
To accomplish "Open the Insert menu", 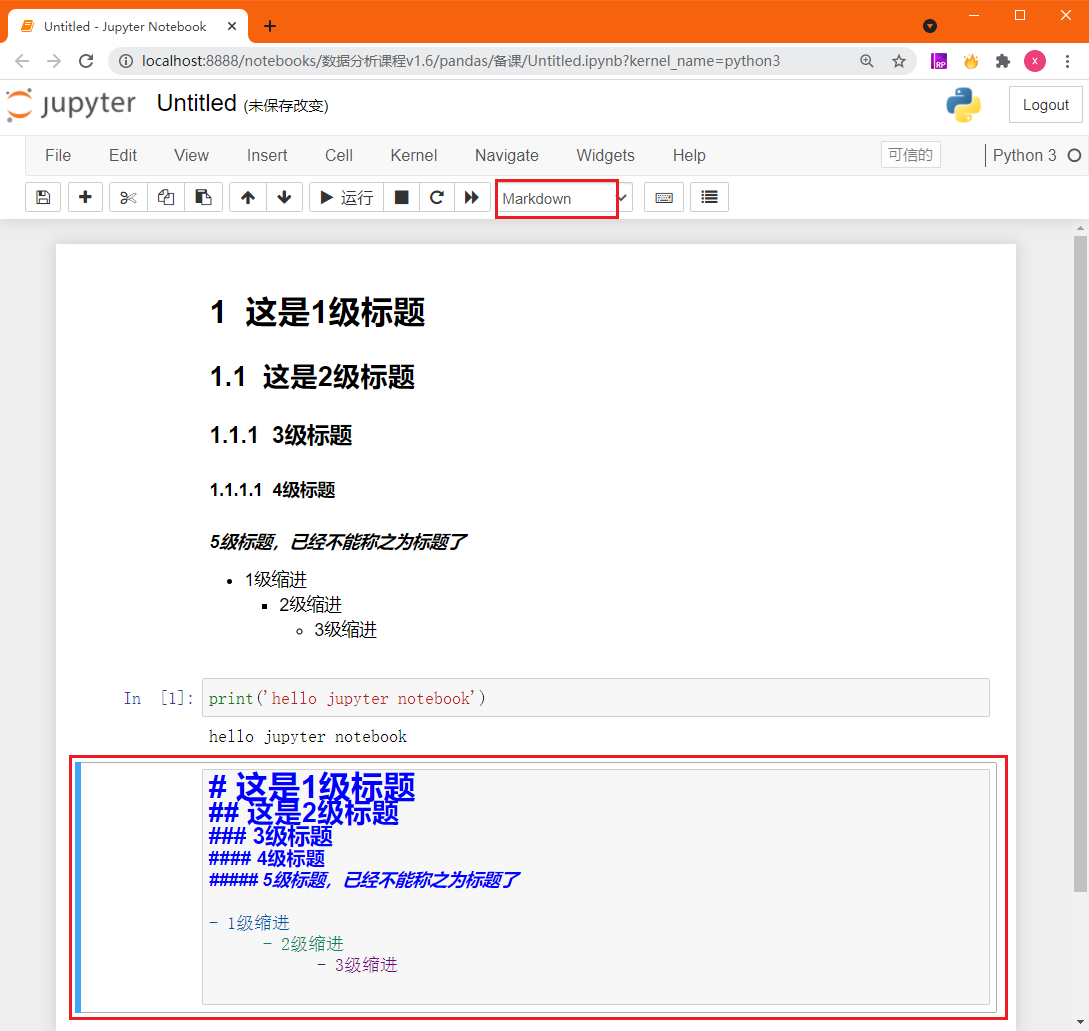I will 267,156.
